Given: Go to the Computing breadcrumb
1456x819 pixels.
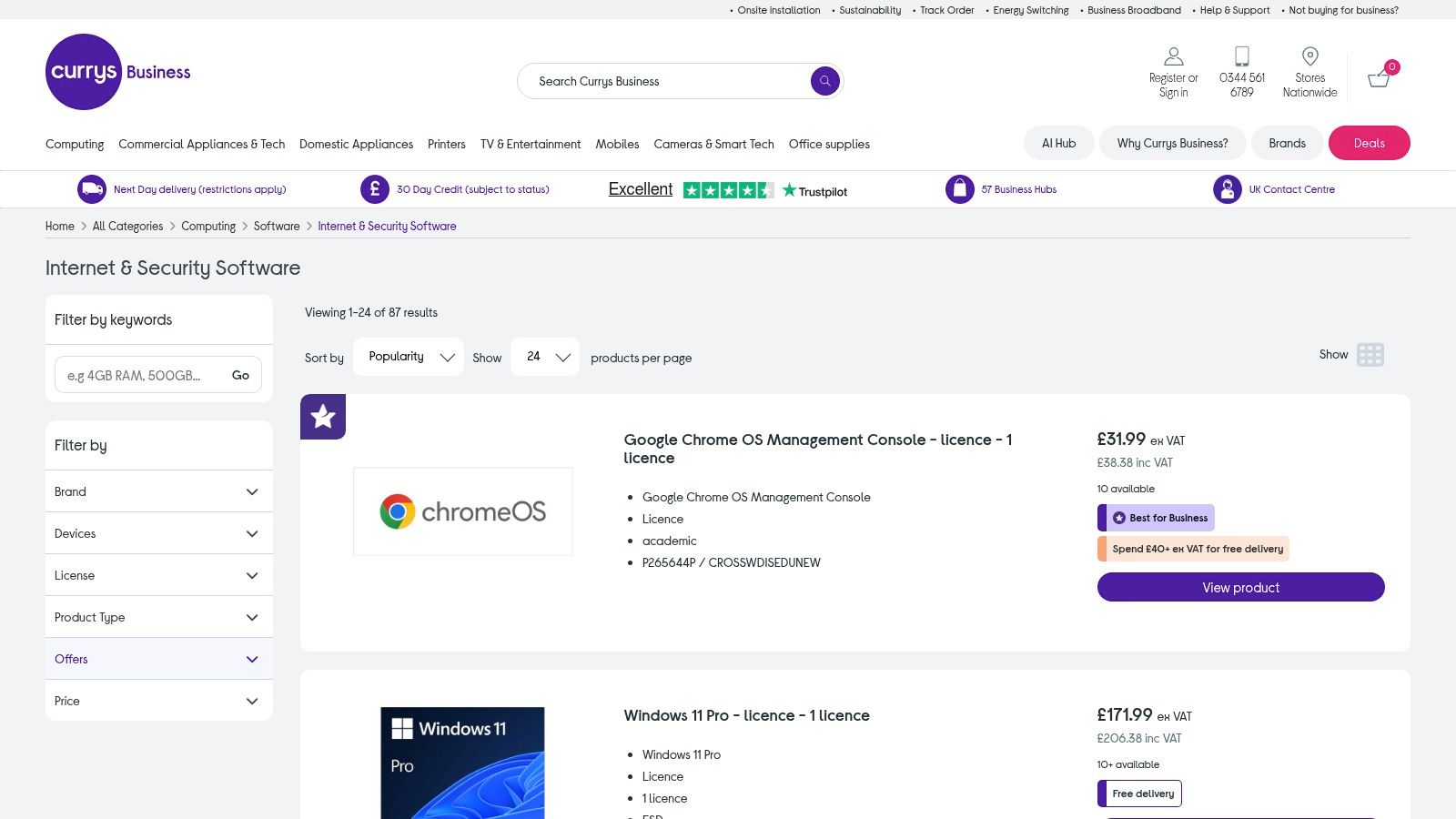Looking at the screenshot, I should point(208,226).
